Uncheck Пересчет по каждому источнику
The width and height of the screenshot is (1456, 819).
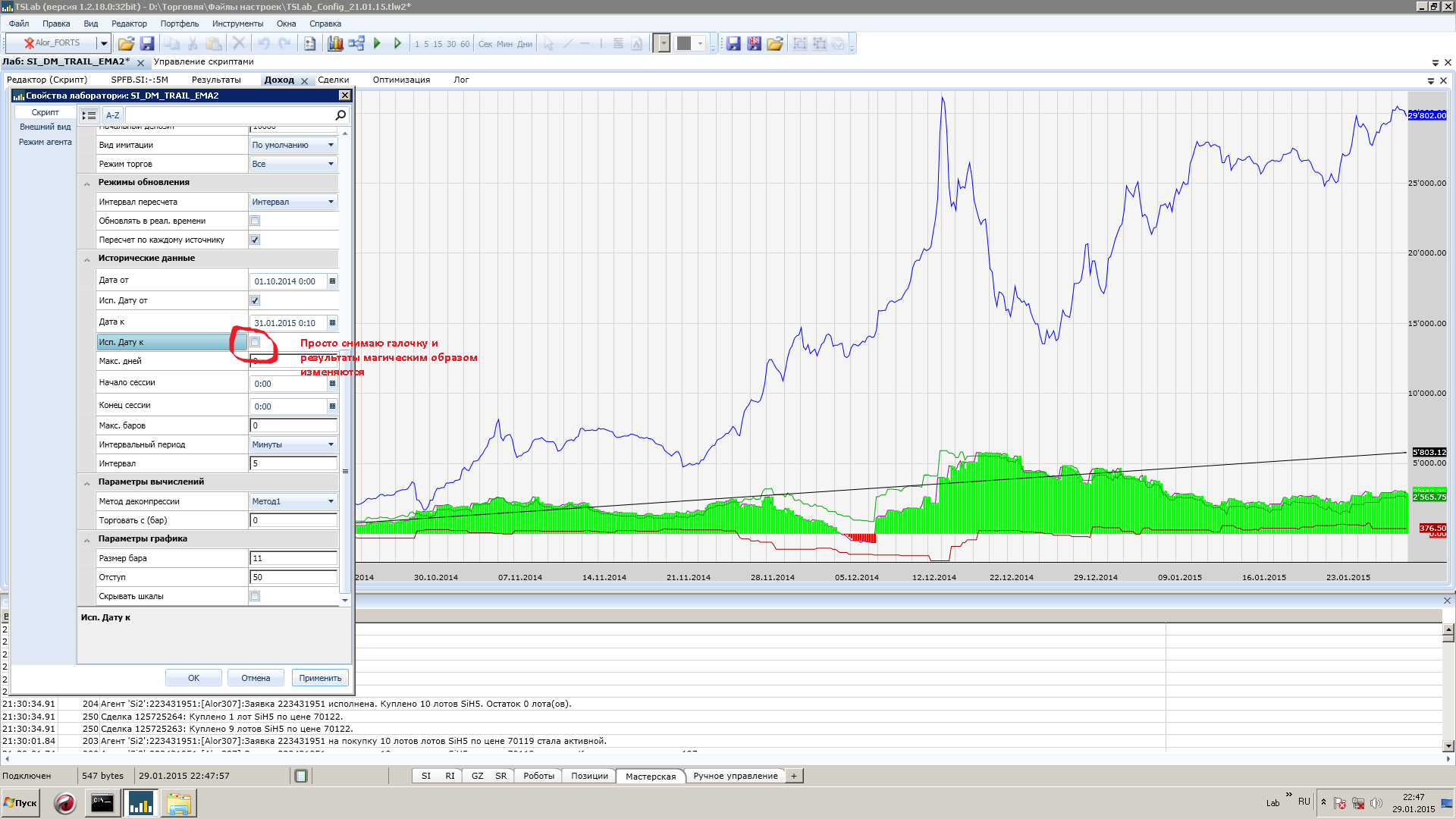(255, 240)
